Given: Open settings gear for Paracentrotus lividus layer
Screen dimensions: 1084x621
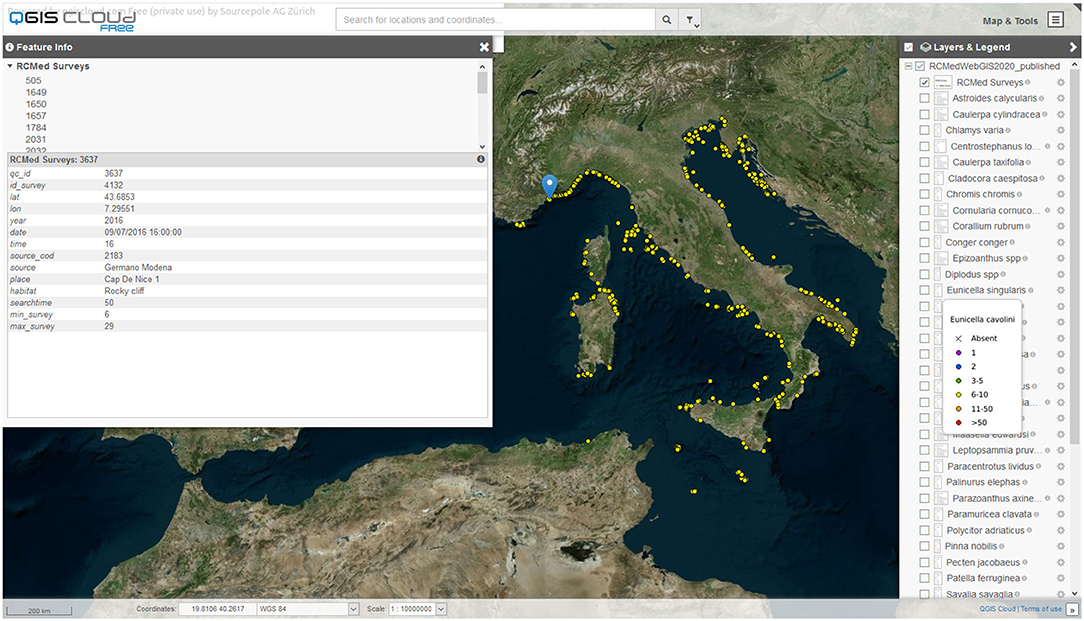Looking at the screenshot, I should pos(1060,467).
